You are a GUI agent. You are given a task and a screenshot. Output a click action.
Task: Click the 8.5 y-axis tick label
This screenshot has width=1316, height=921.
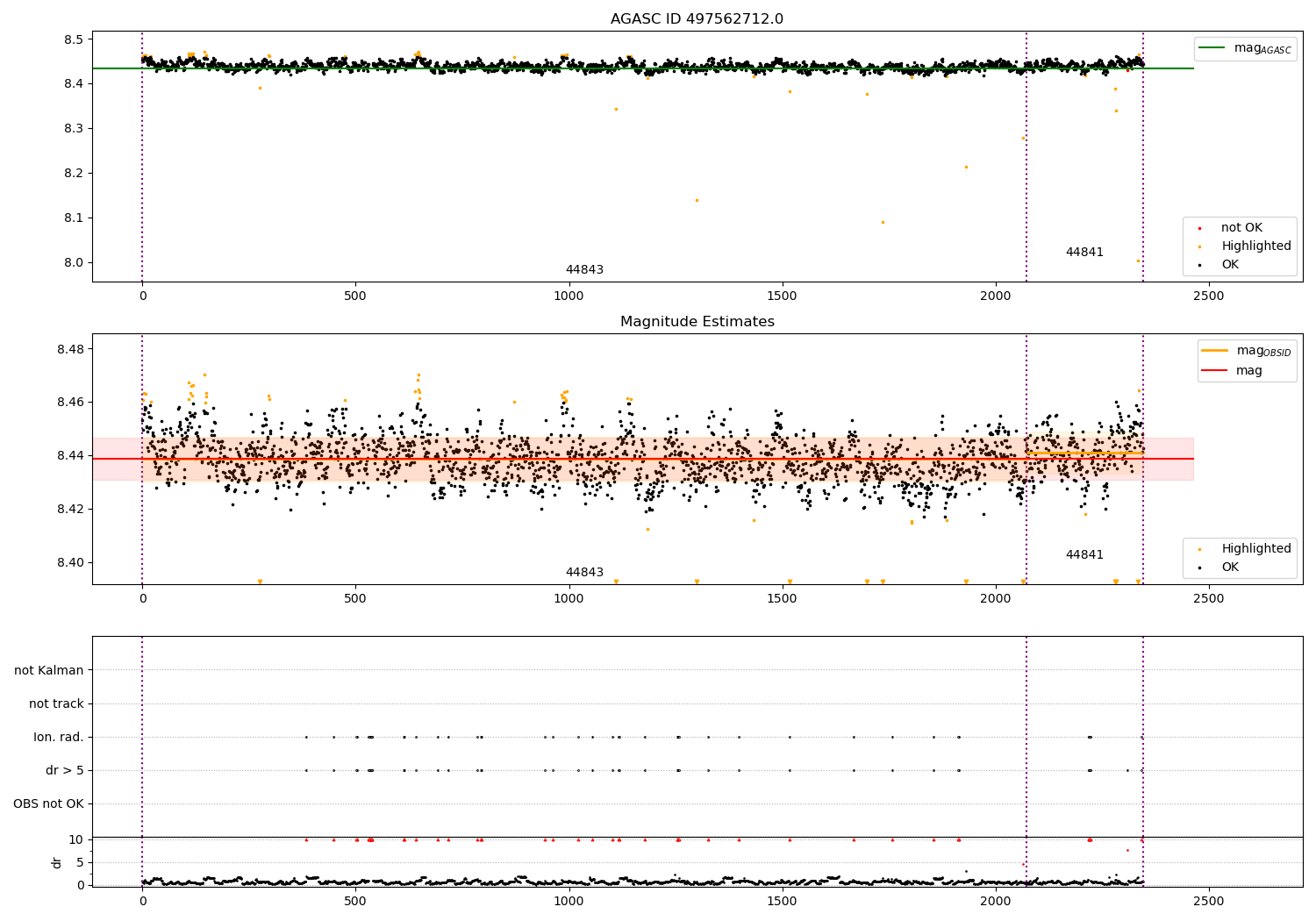click(x=74, y=39)
